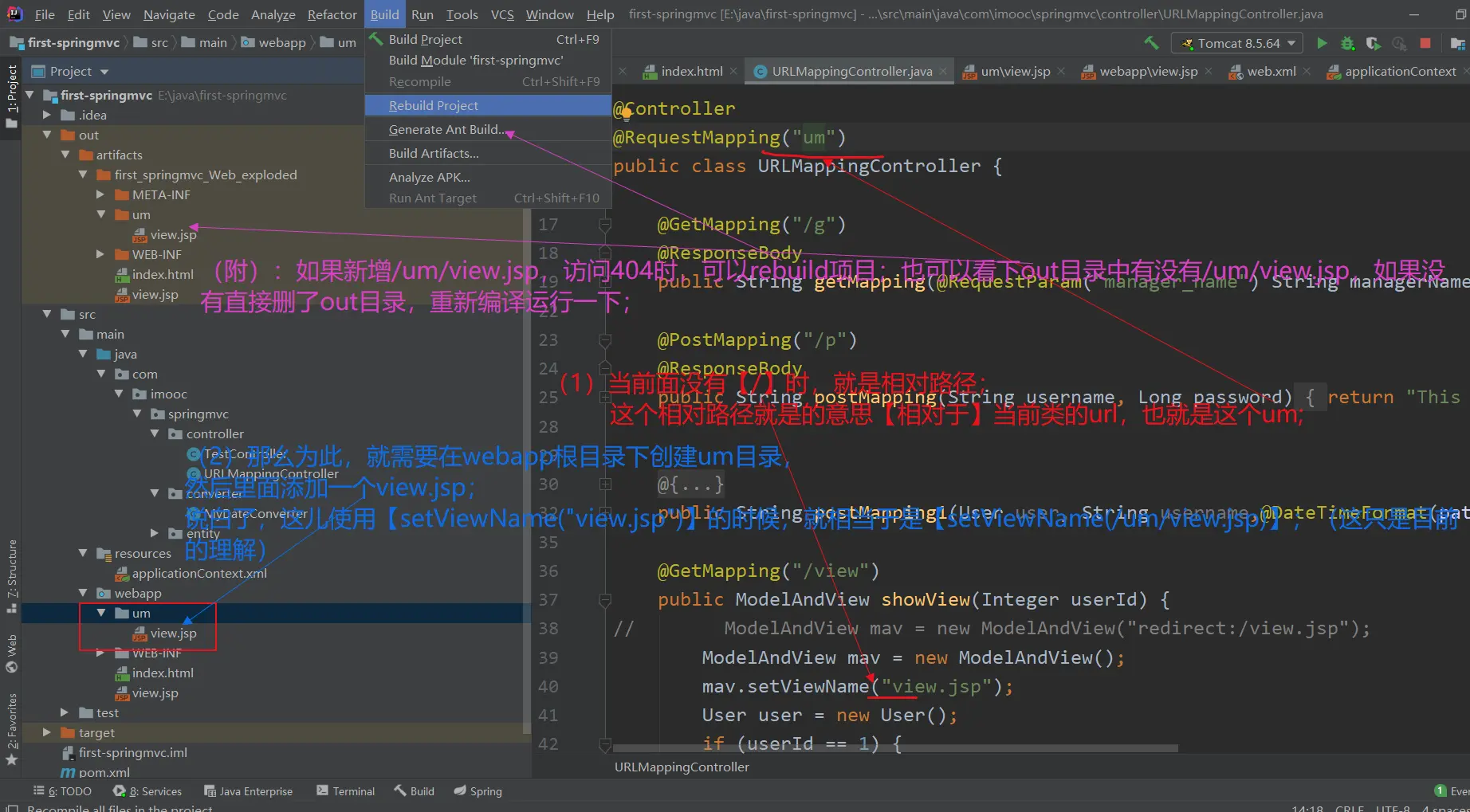Expand the target folder in project tree
The height and width of the screenshot is (812, 1470).
pyautogui.click(x=47, y=732)
